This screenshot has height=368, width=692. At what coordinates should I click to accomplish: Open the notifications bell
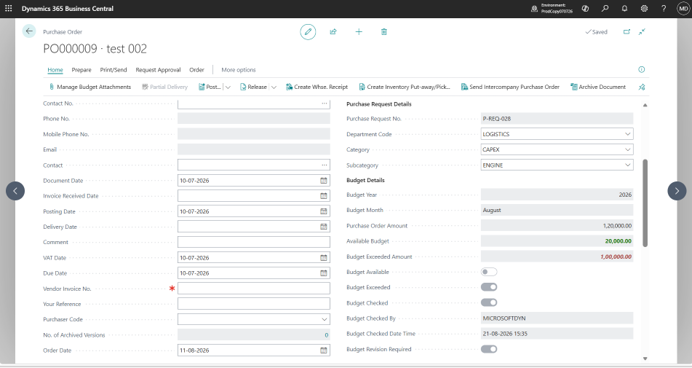624,8
